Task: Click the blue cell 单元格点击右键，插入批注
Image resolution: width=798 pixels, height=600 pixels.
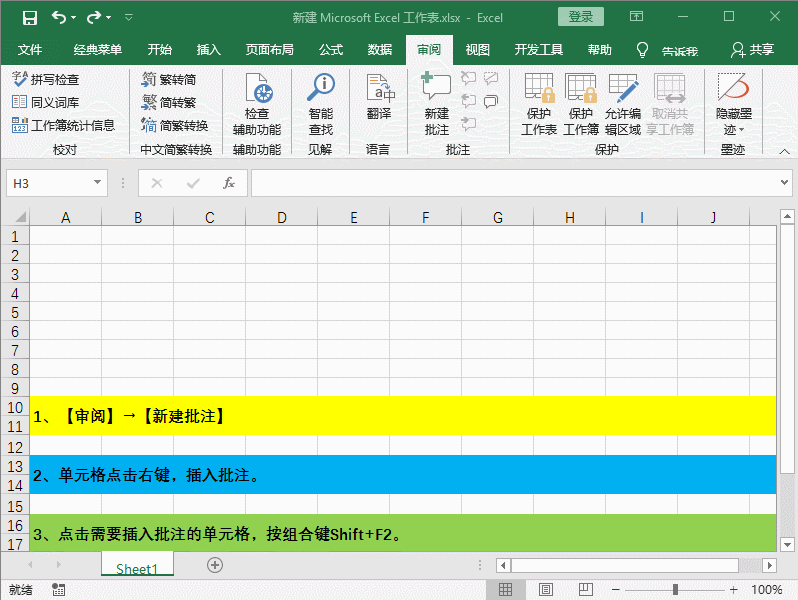Action: (x=403, y=474)
